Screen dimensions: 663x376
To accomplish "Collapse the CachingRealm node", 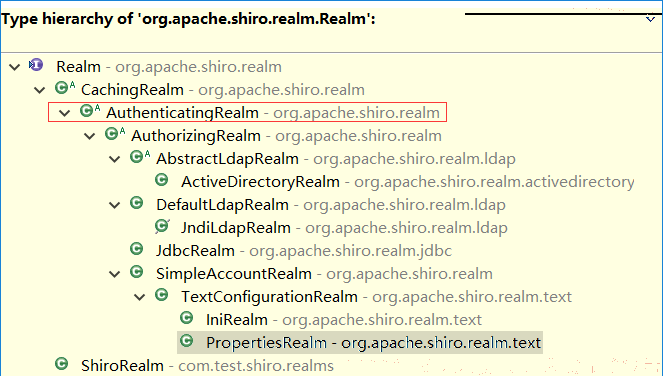I will 40,90.
